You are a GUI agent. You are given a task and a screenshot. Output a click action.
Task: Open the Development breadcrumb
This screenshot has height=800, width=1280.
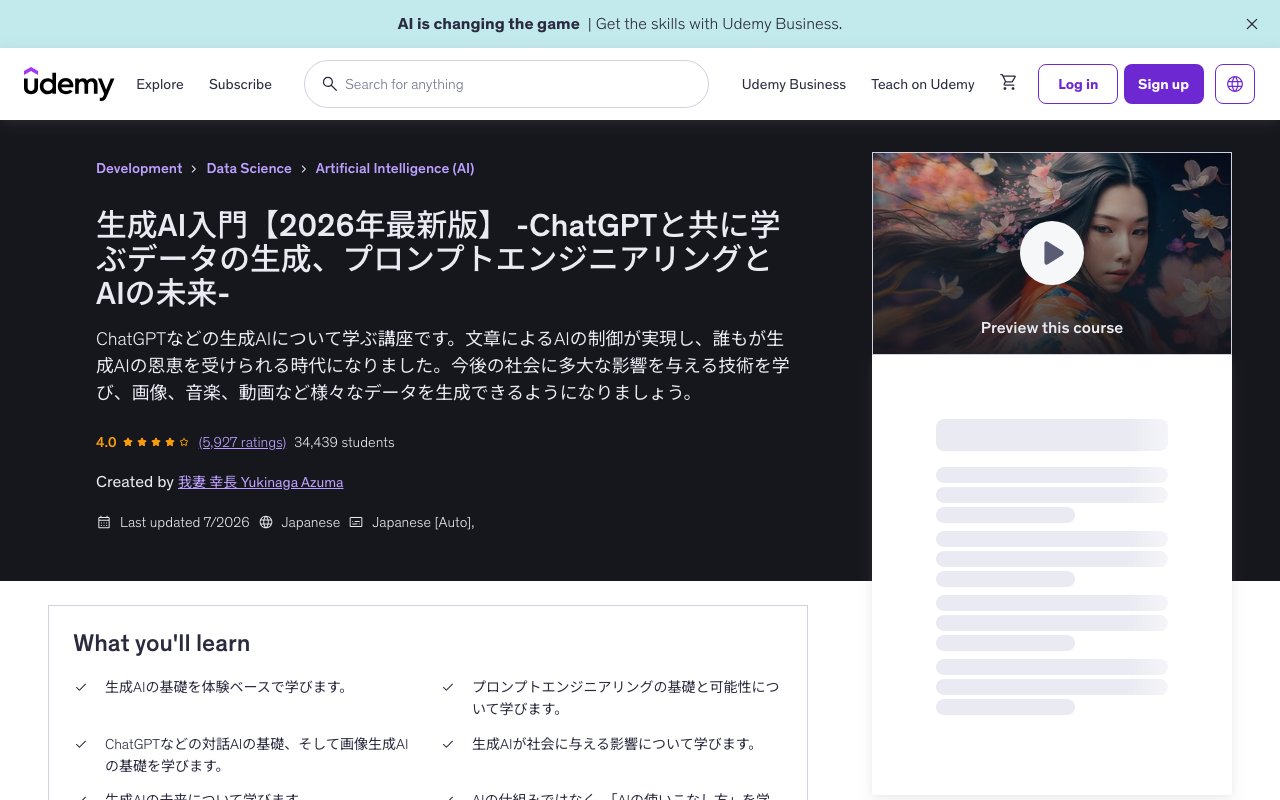tap(139, 168)
